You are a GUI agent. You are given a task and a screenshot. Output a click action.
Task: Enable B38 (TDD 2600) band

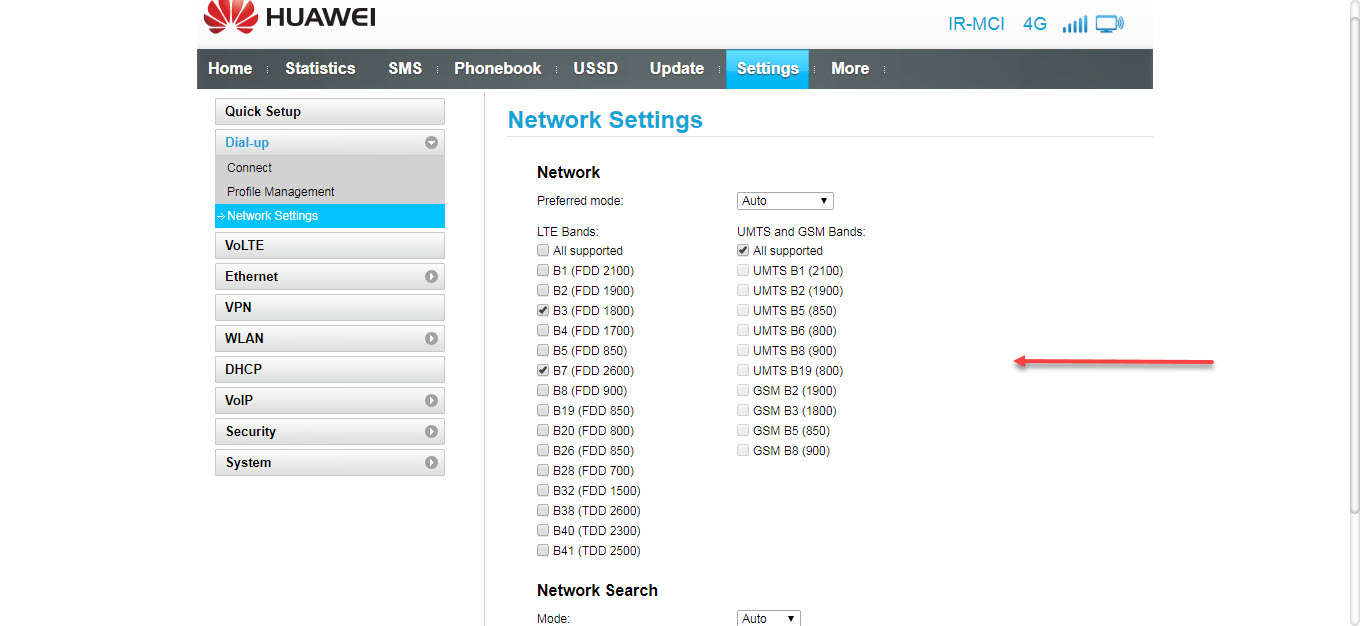tap(543, 511)
